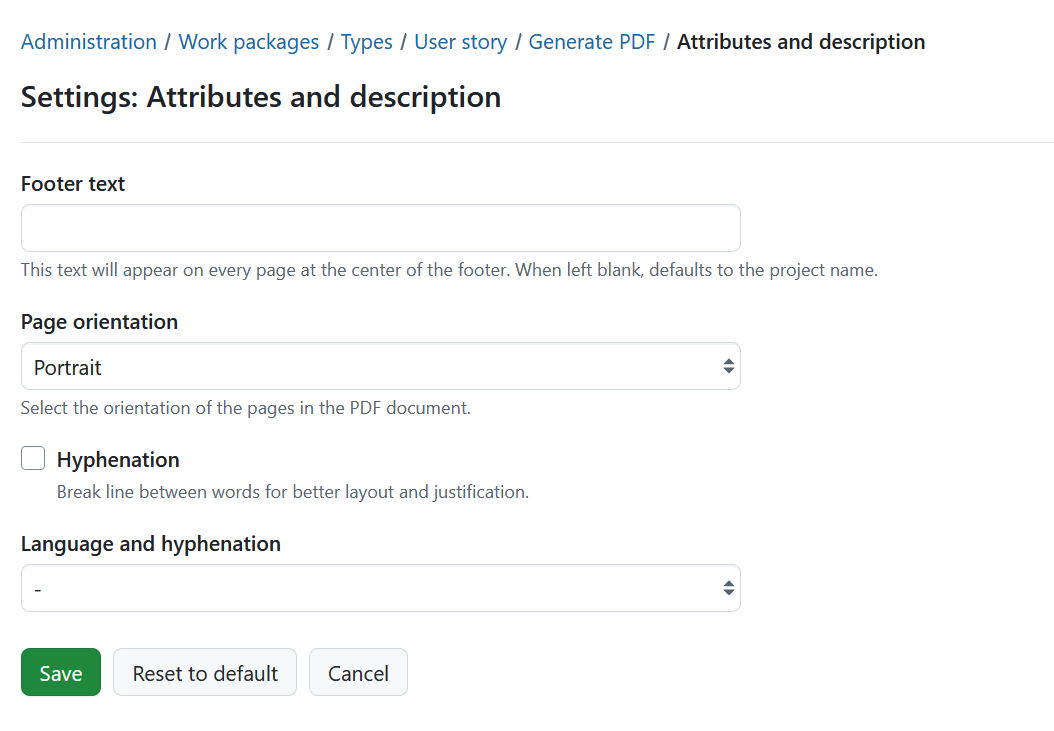Save the PDF settings
This screenshot has width=1054, height=731.
[60, 672]
